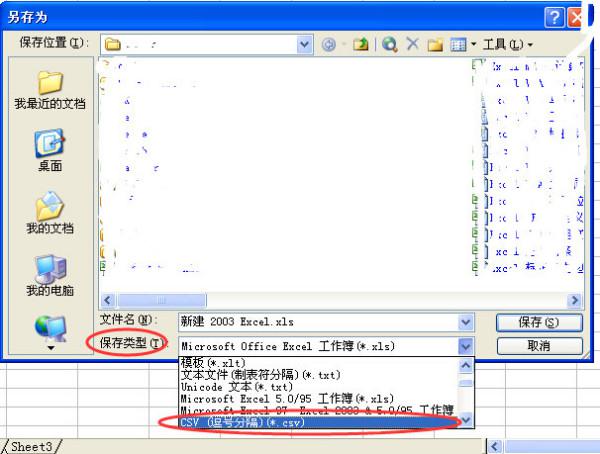Click the save type combo box field
This screenshot has height=454, width=600.
(x=318, y=346)
